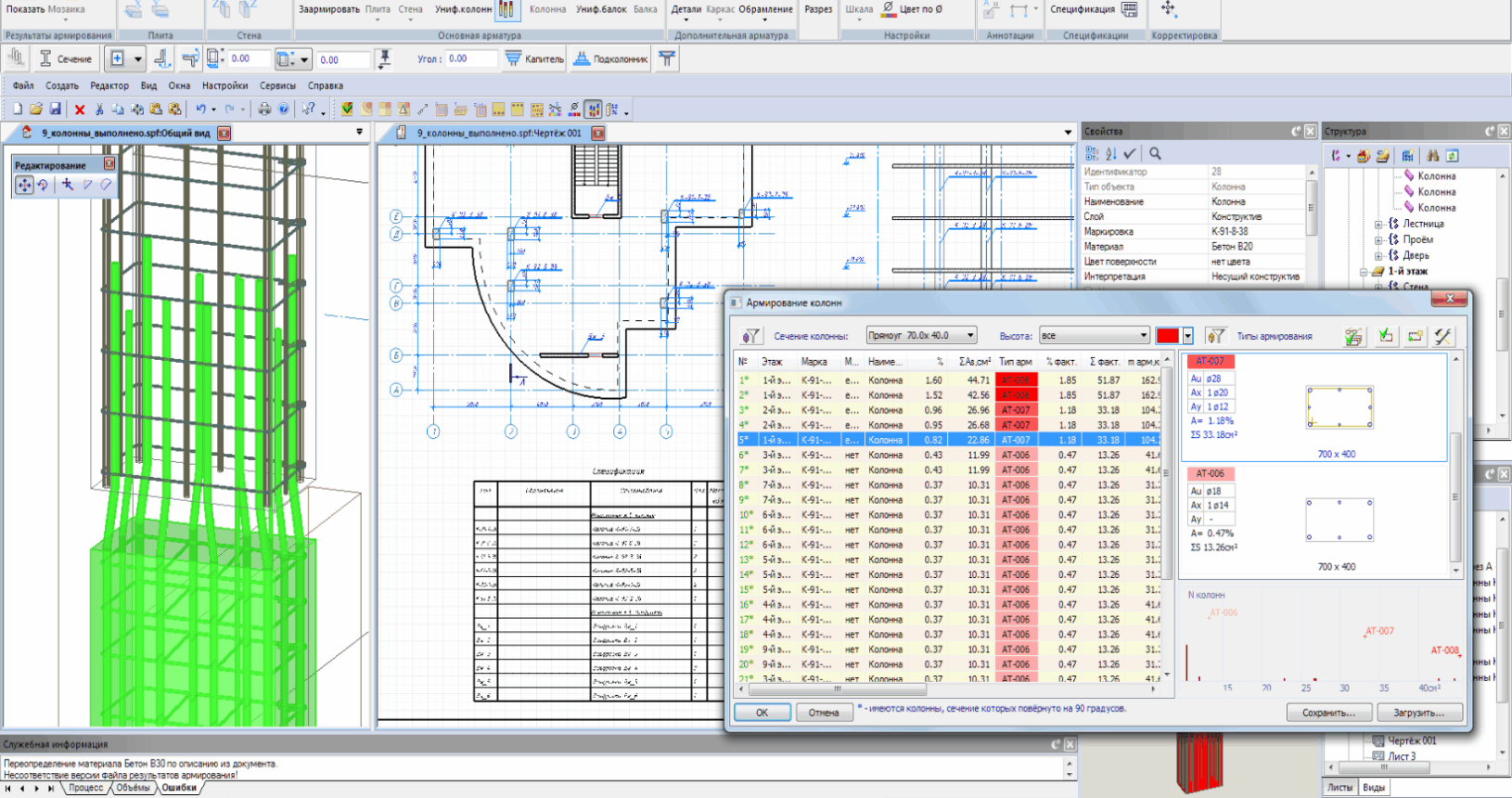Screen dimensions: 1512x798
Task: Click the save (floppy disk) toolbar icon
Action: pos(55,109)
